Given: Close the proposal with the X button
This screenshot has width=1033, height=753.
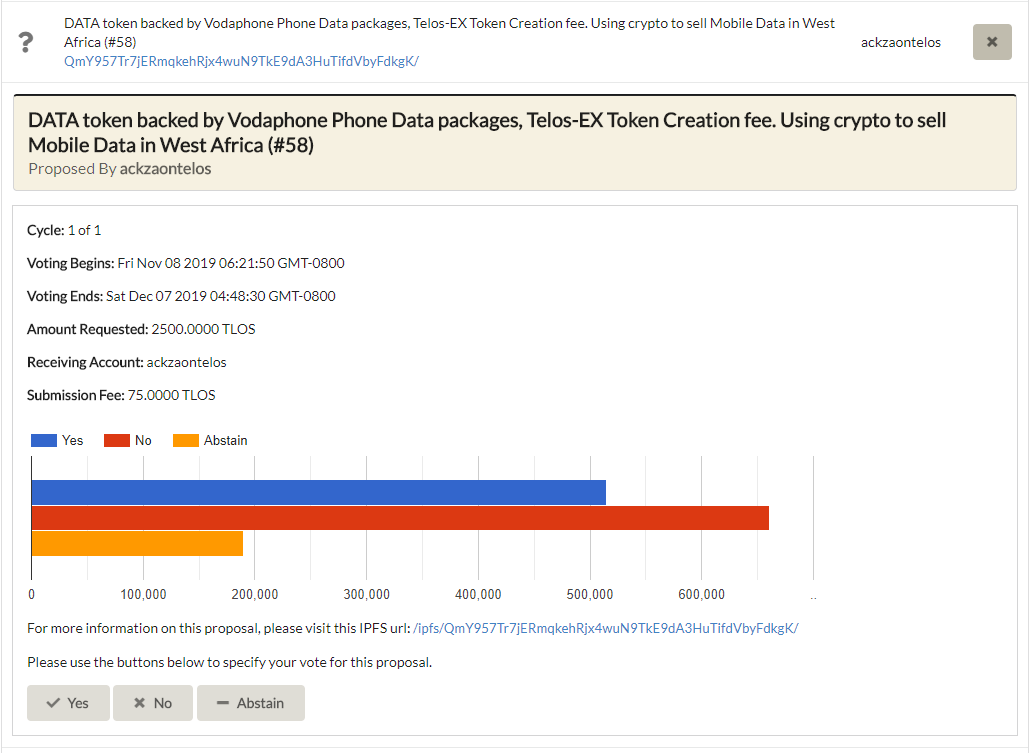Looking at the screenshot, I should pyautogui.click(x=992, y=42).
